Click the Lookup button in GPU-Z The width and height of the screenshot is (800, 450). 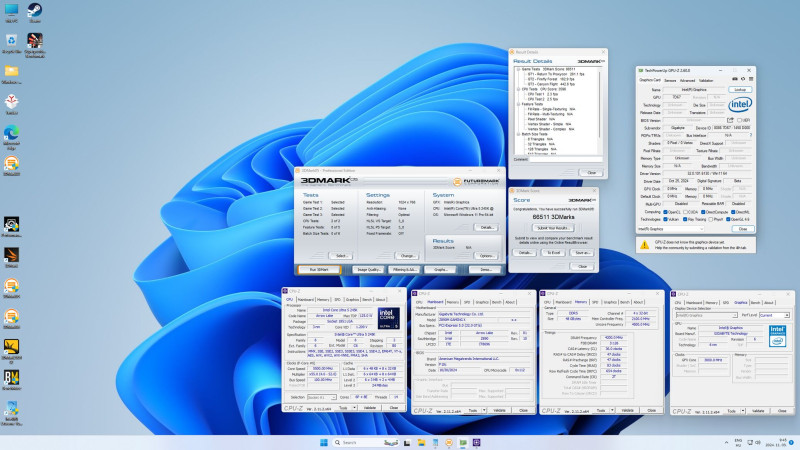pyautogui.click(x=740, y=89)
